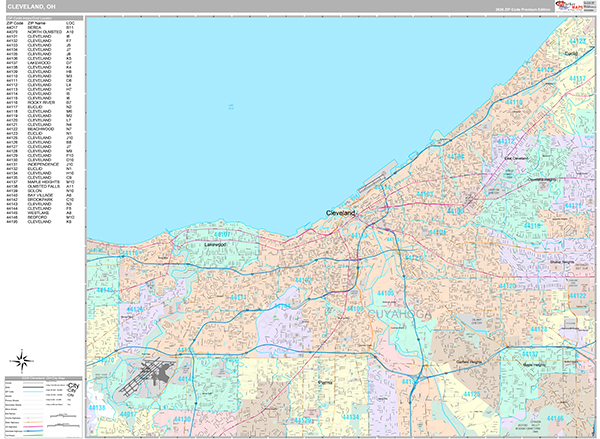Select the ROCKY RIVER index row
The width and height of the screenshot is (600, 439).
[40, 103]
